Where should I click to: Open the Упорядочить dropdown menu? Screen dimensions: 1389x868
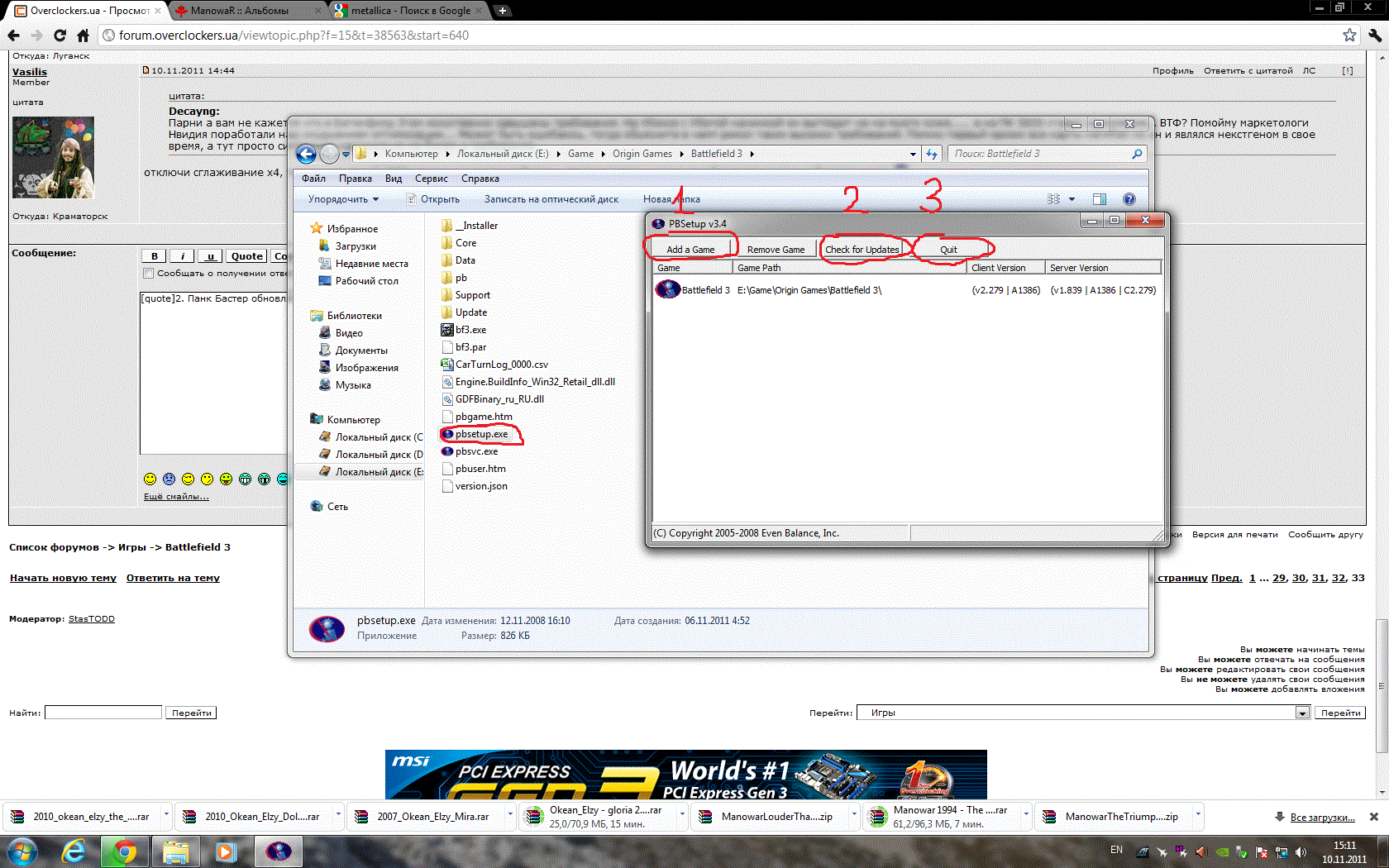(343, 199)
